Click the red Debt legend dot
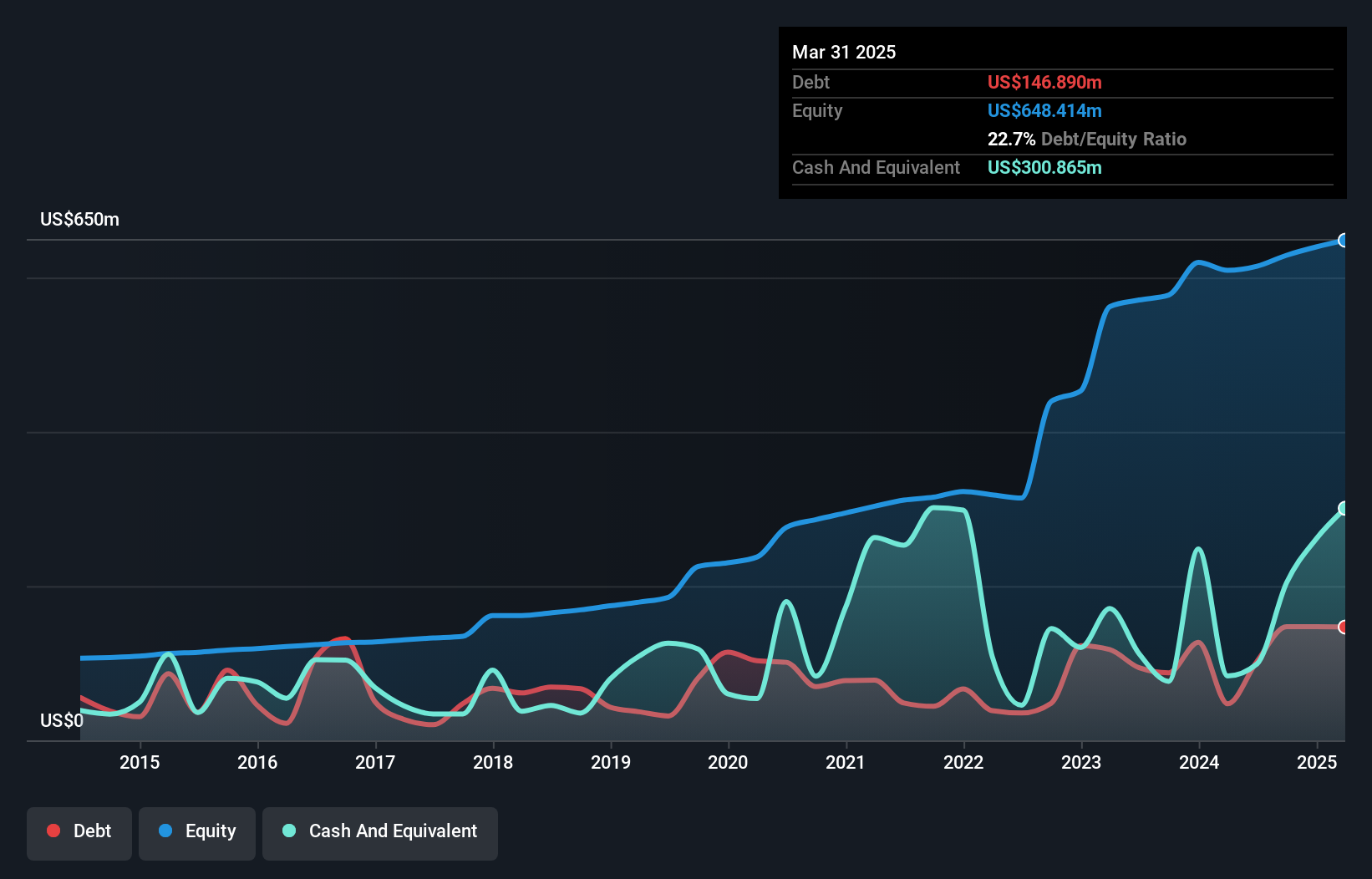 click(x=53, y=831)
